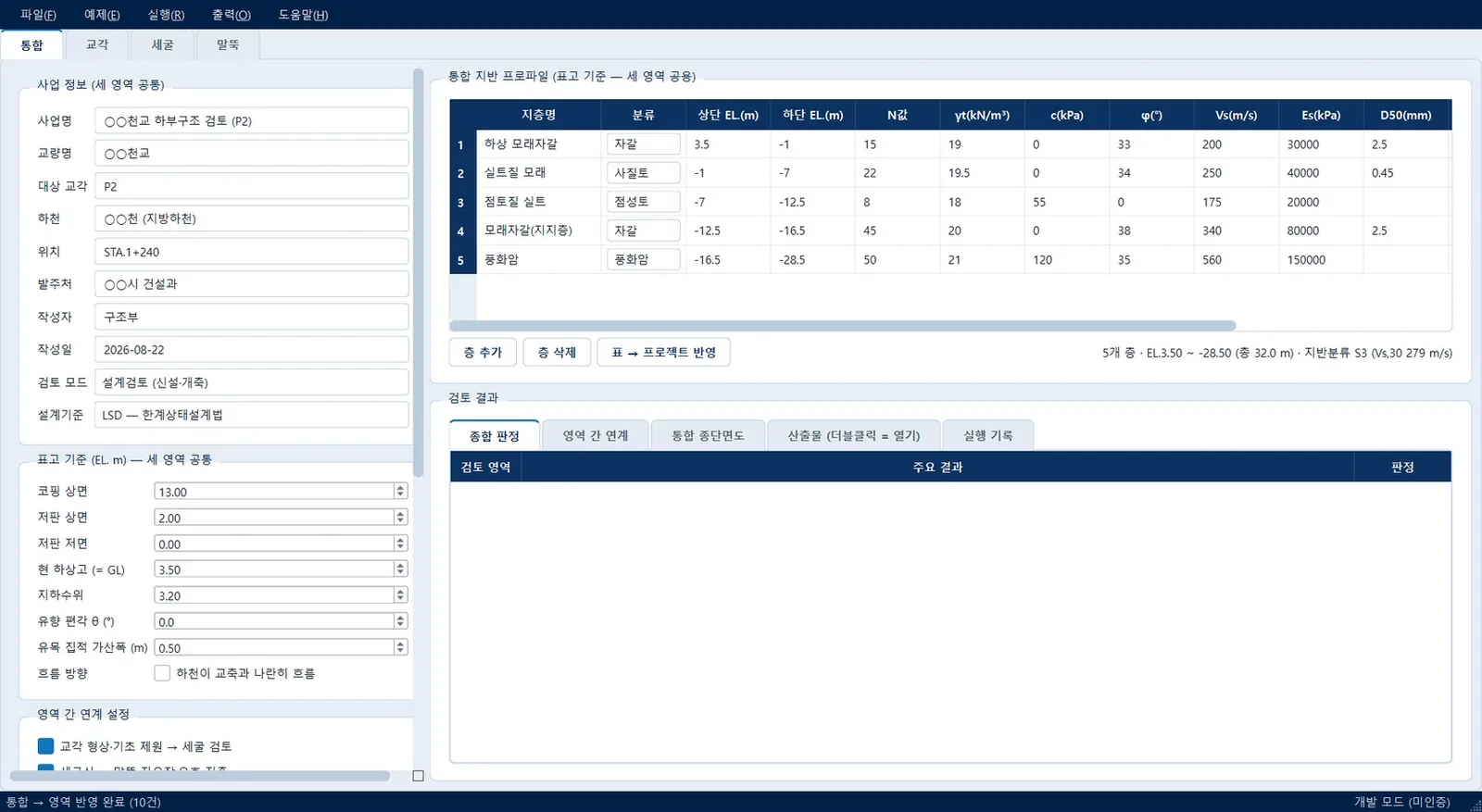The image size is (1482, 812).
Task: Open the 설계기준 LSD dropdown
Action: tap(251, 415)
